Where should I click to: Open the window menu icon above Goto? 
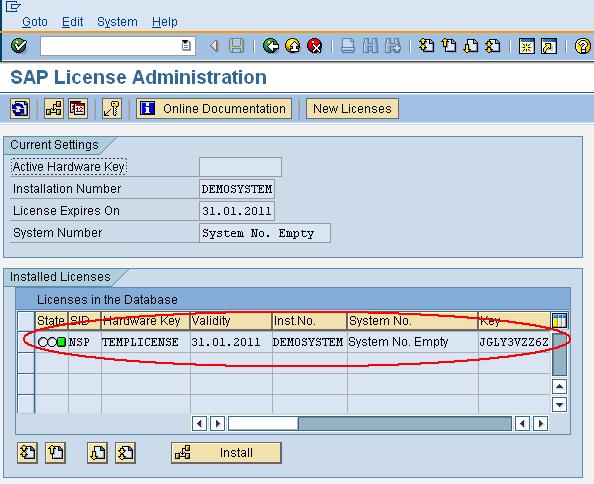(13, 6)
